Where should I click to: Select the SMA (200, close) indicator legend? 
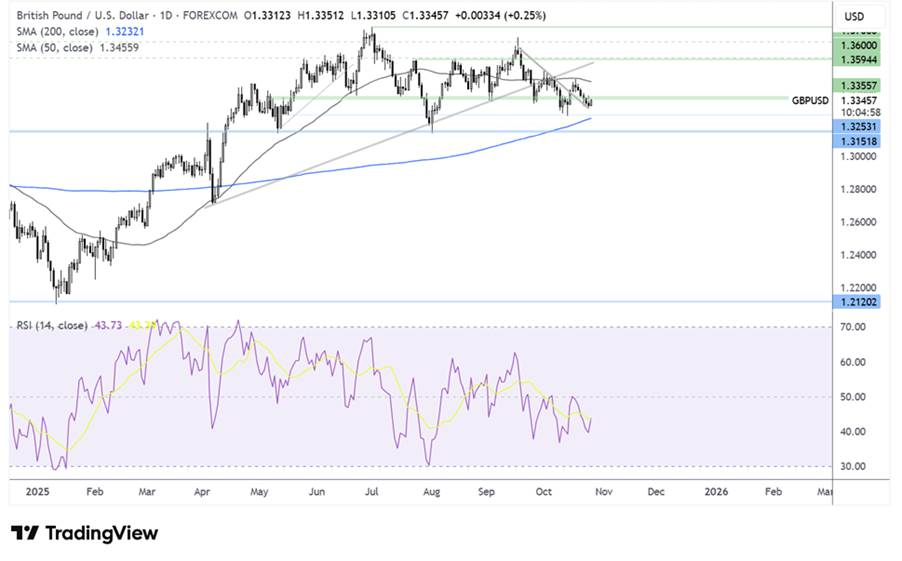[58, 32]
